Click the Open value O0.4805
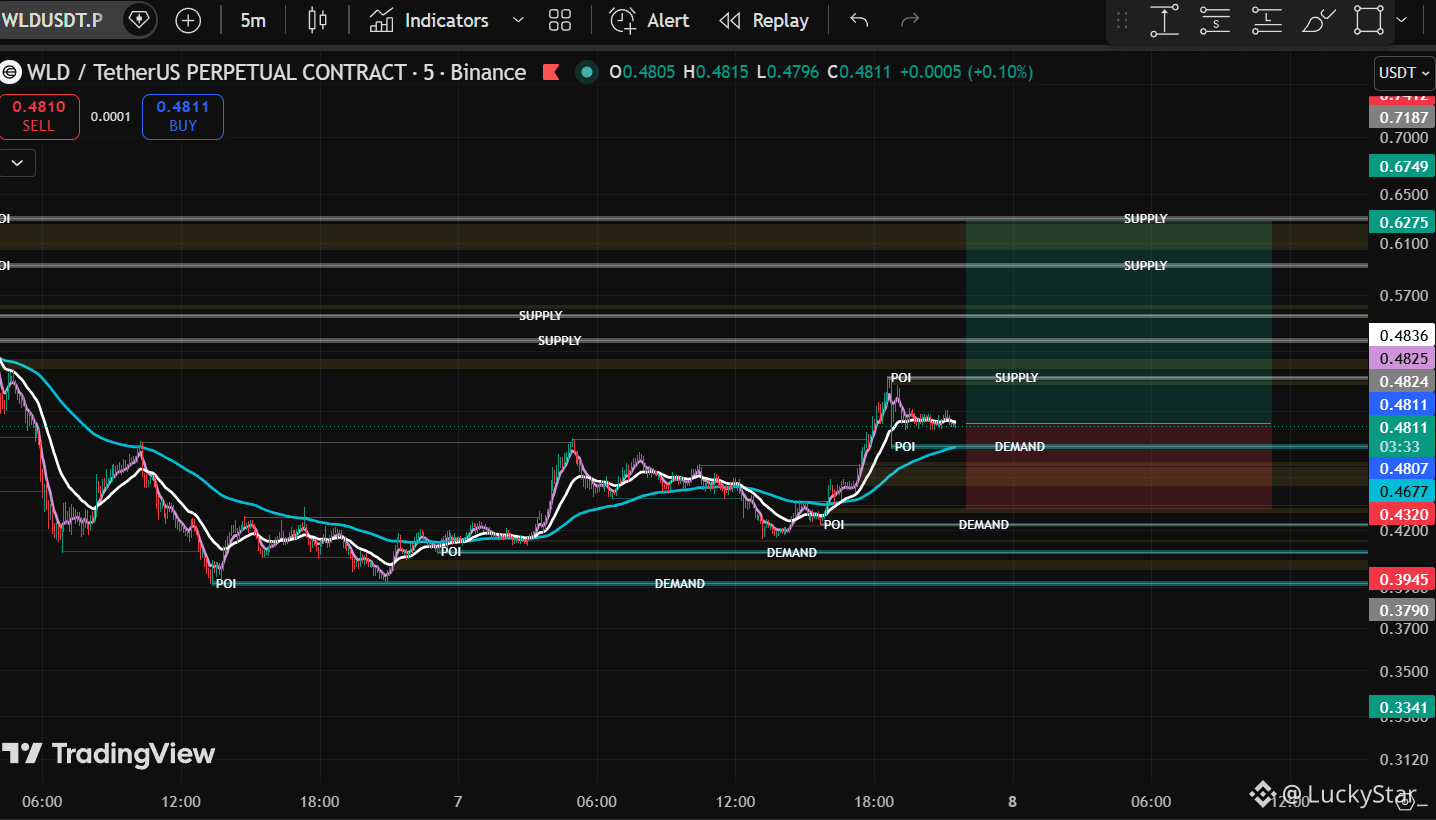 pyautogui.click(x=643, y=72)
